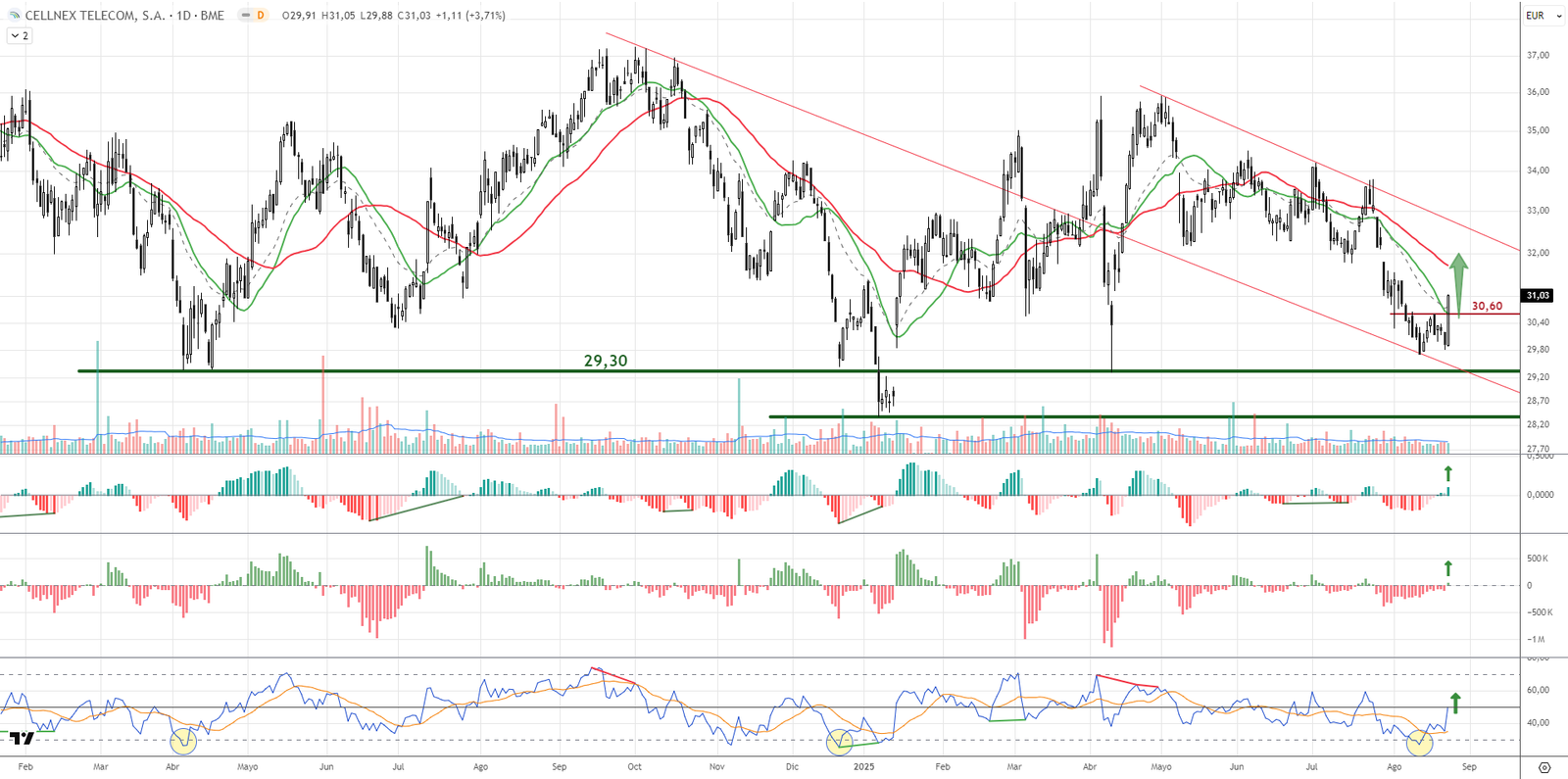The height and width of the screenshot is (779, 1568).
Task: Click the 37,00 price axis label
Action: [x=1538, y=55]
